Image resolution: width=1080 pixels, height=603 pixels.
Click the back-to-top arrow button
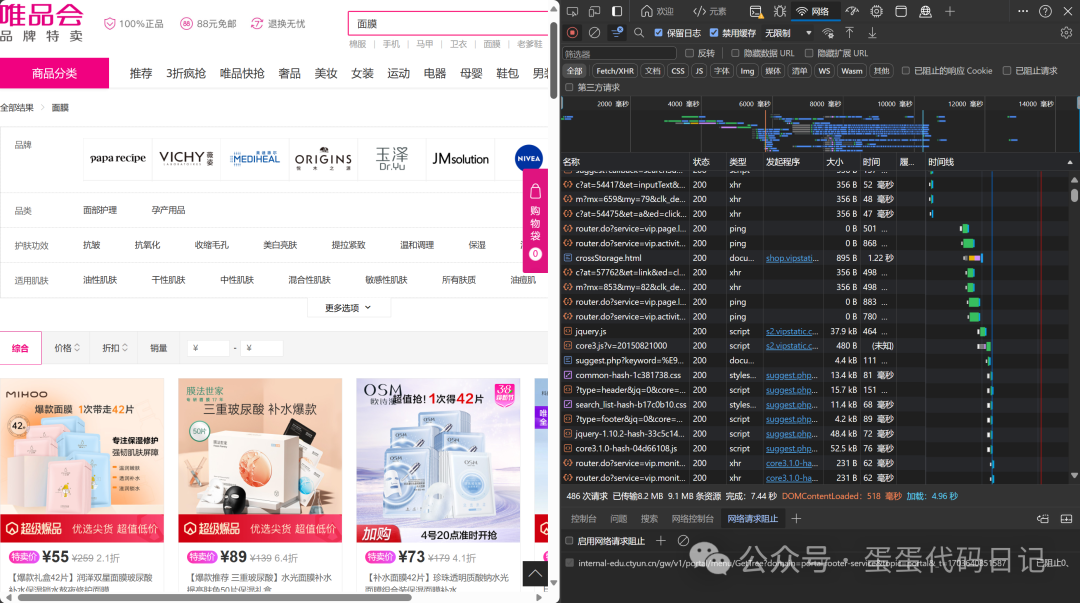pyautogui.click(x=535, y=573)
